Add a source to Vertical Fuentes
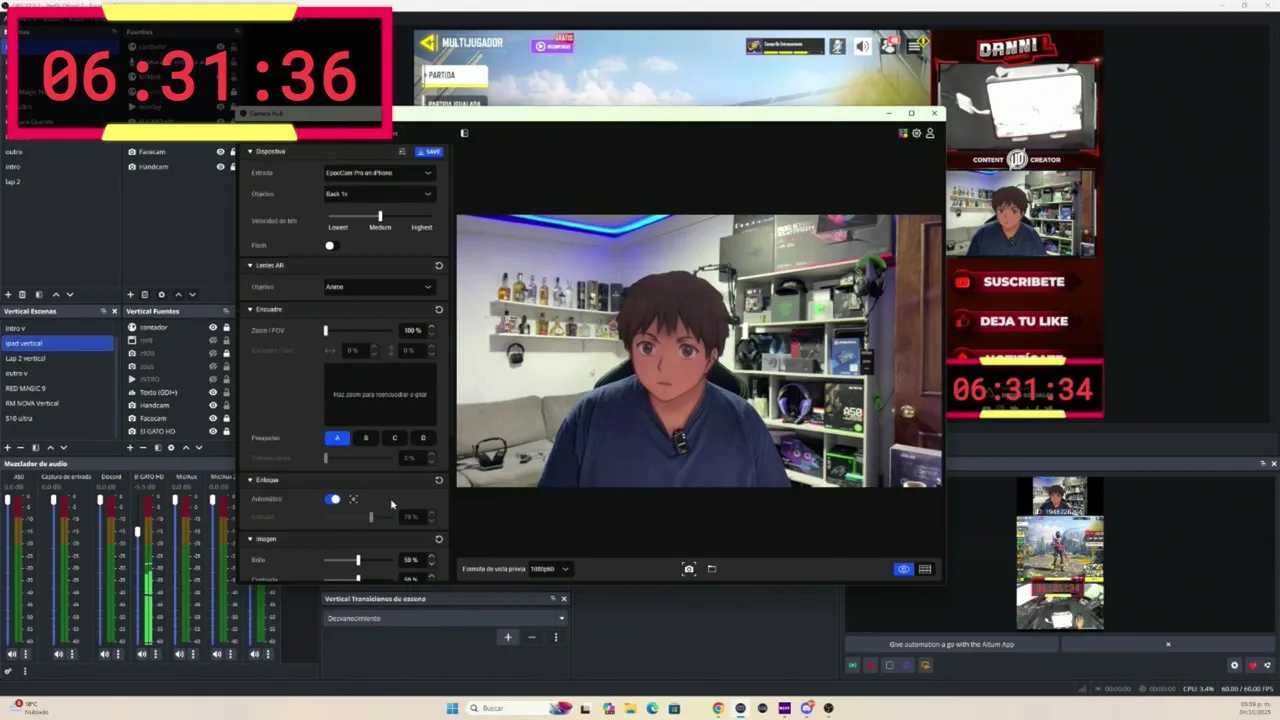Image resolution: width=1280 pixels, height=720 pixels. [x=130, y=447]
